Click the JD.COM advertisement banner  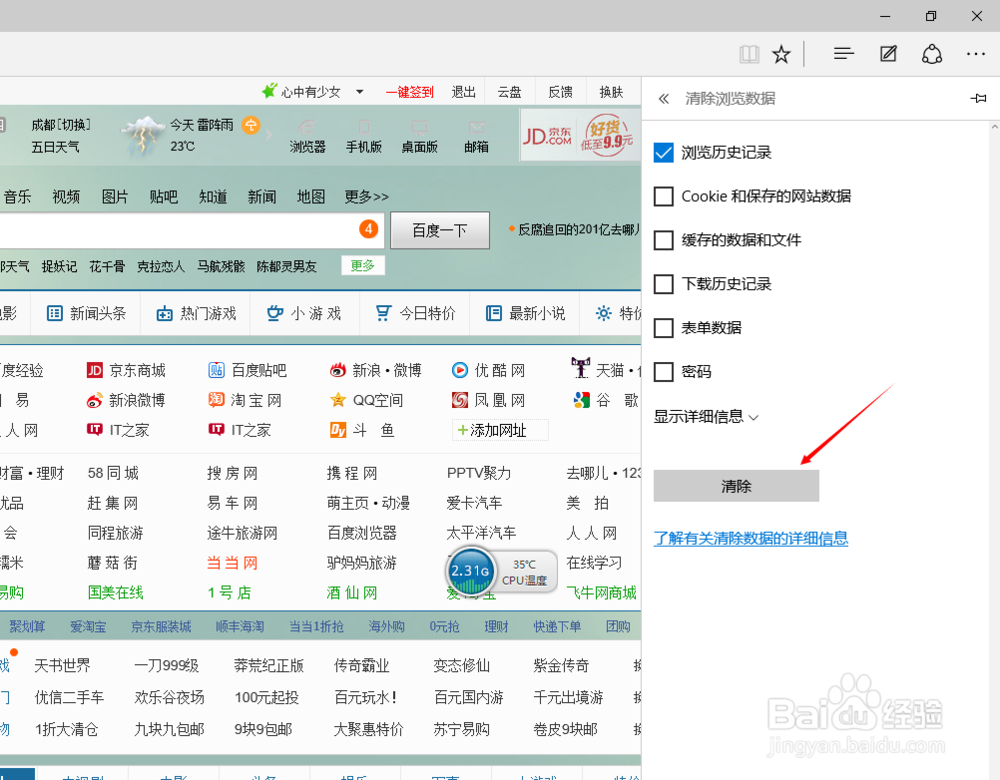(x=578, y=135)
